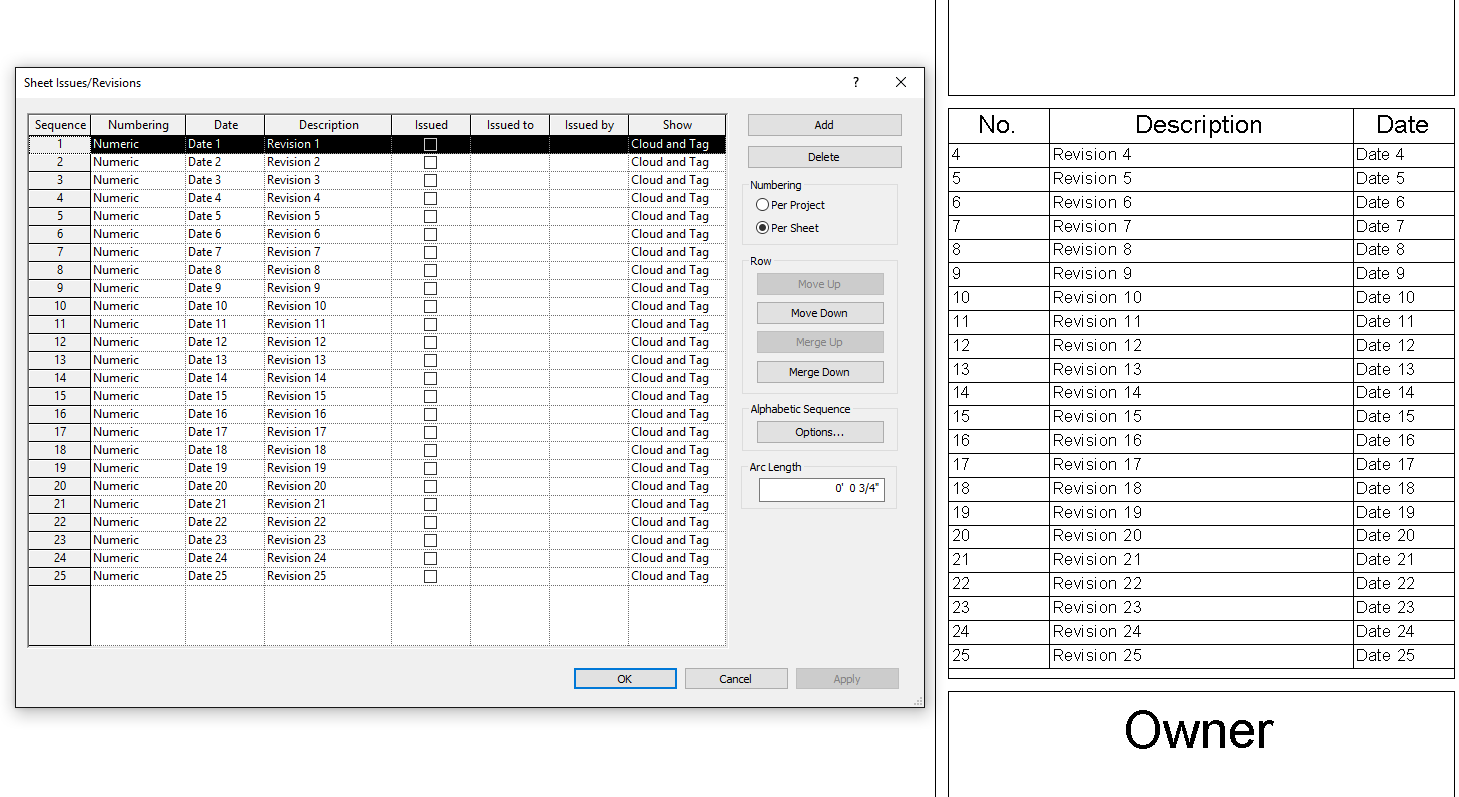The height and width of the screenshot is (797, 1459).
Task: Click Description header in sheet revision schedule
Action: point(1199,125)
